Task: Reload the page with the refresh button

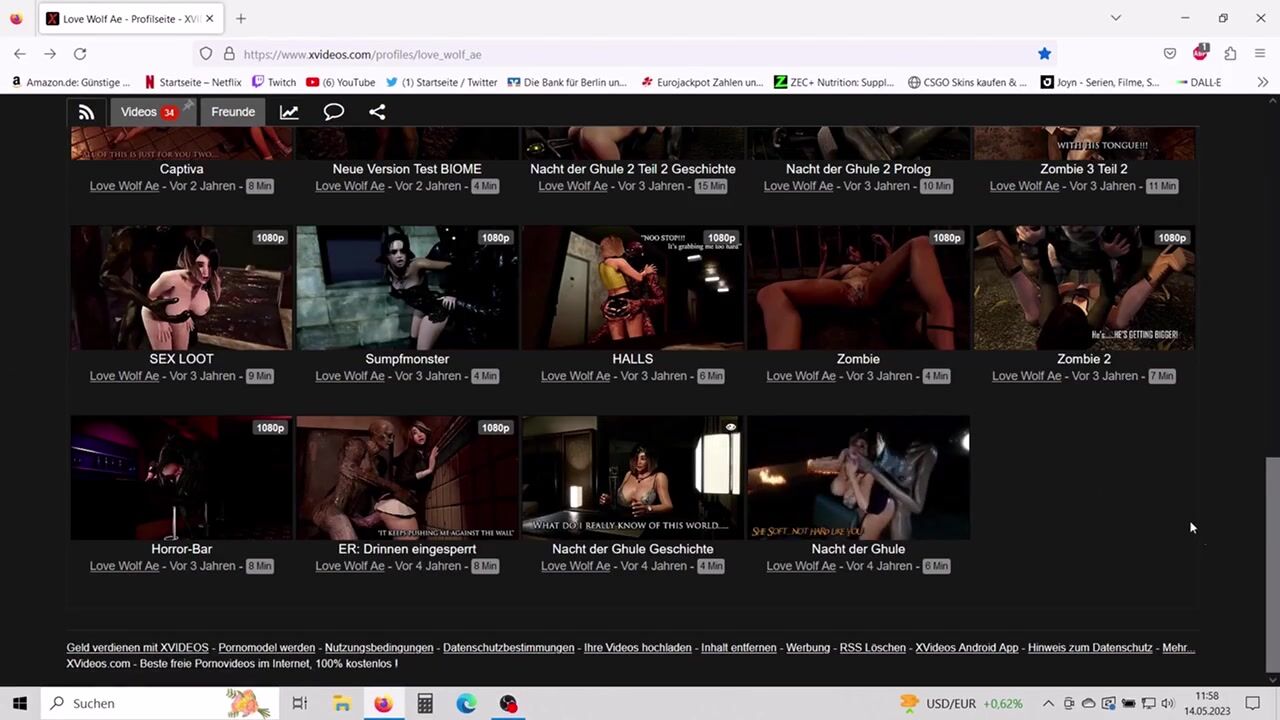Action: point(80,54)
